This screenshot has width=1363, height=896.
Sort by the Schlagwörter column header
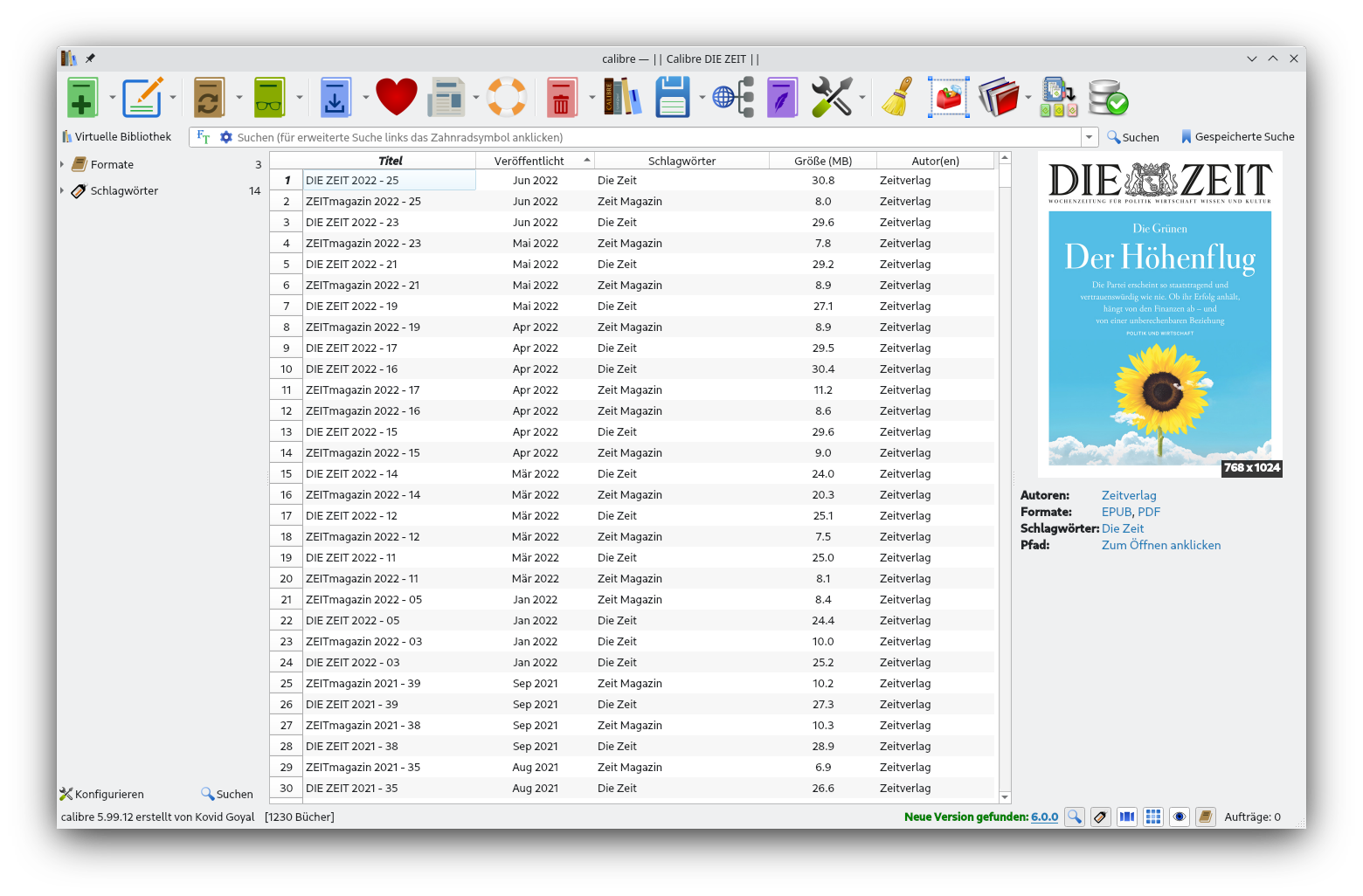[681, 161]
